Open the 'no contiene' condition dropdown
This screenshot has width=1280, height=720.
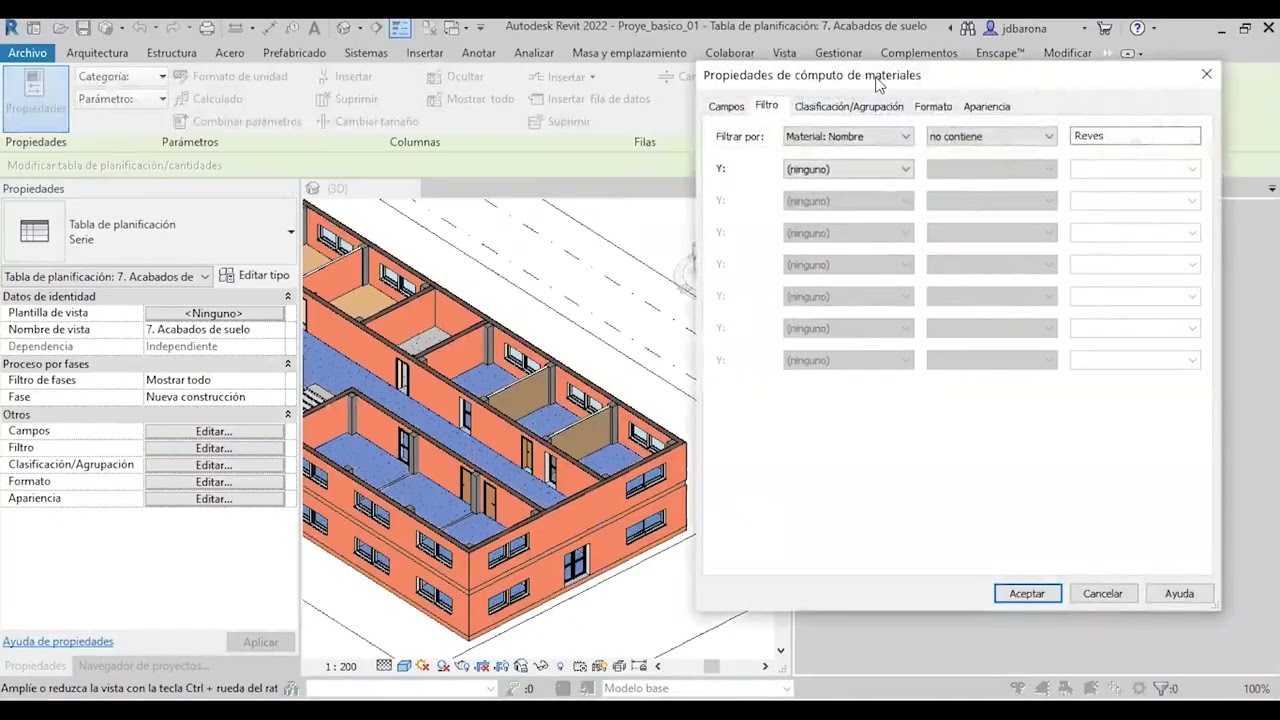coord(991,137)
